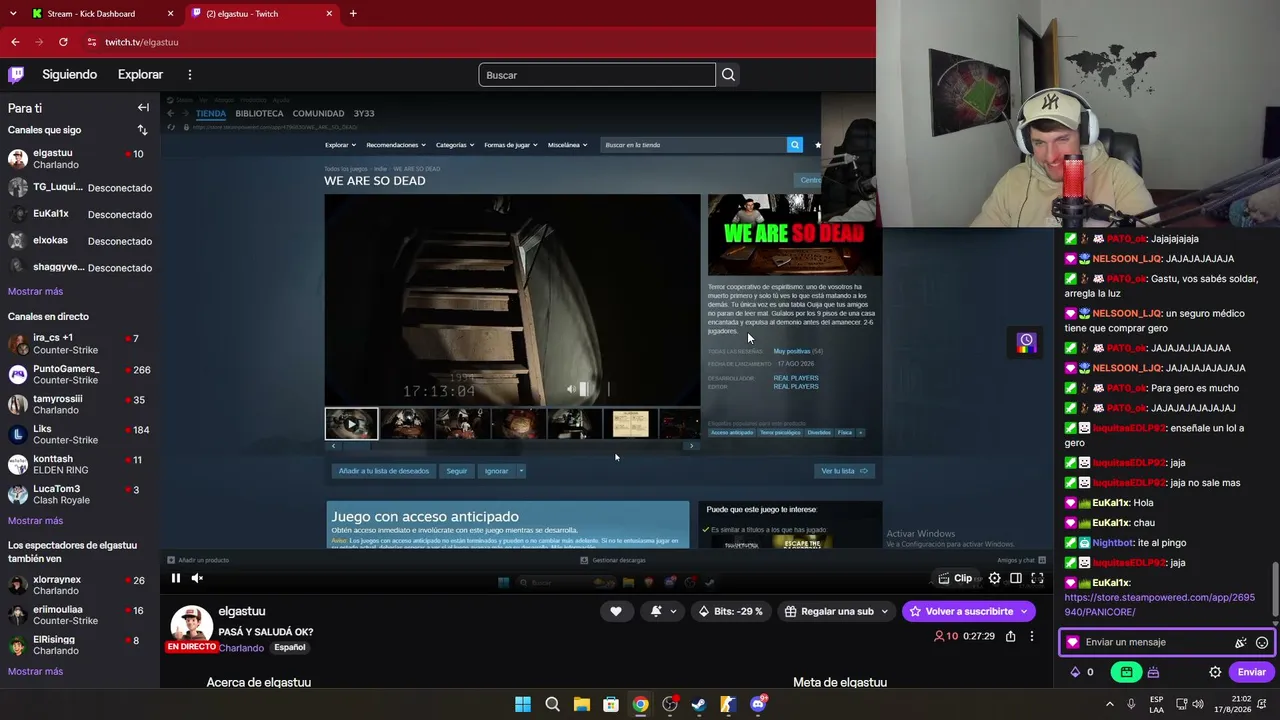Open the Steam store link in chat
1280x720 pixels.
click(x=1159, y=604)
